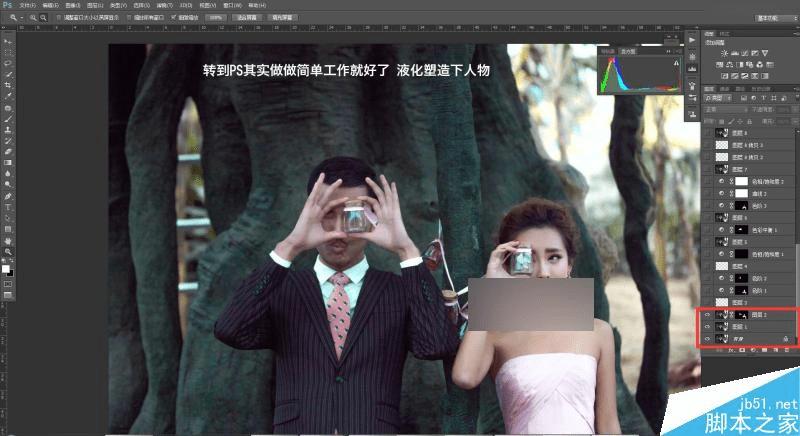Select the Spot Healing Brush tool
The width and height of the screenshot is (800, 436).
pyautogui.click(x=8, y=108)
